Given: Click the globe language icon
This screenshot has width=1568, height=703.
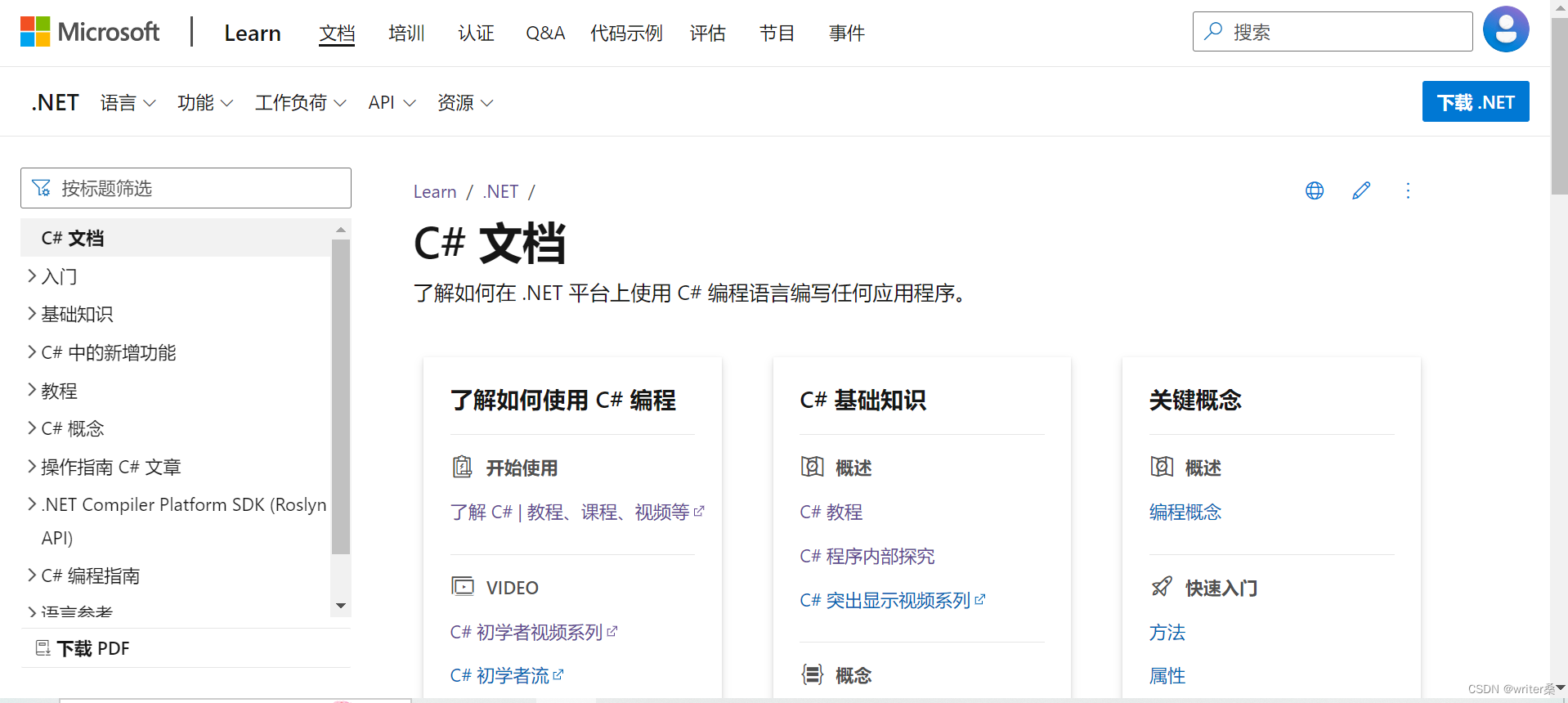Looking at the screenshot, I should coord(1315,190).
